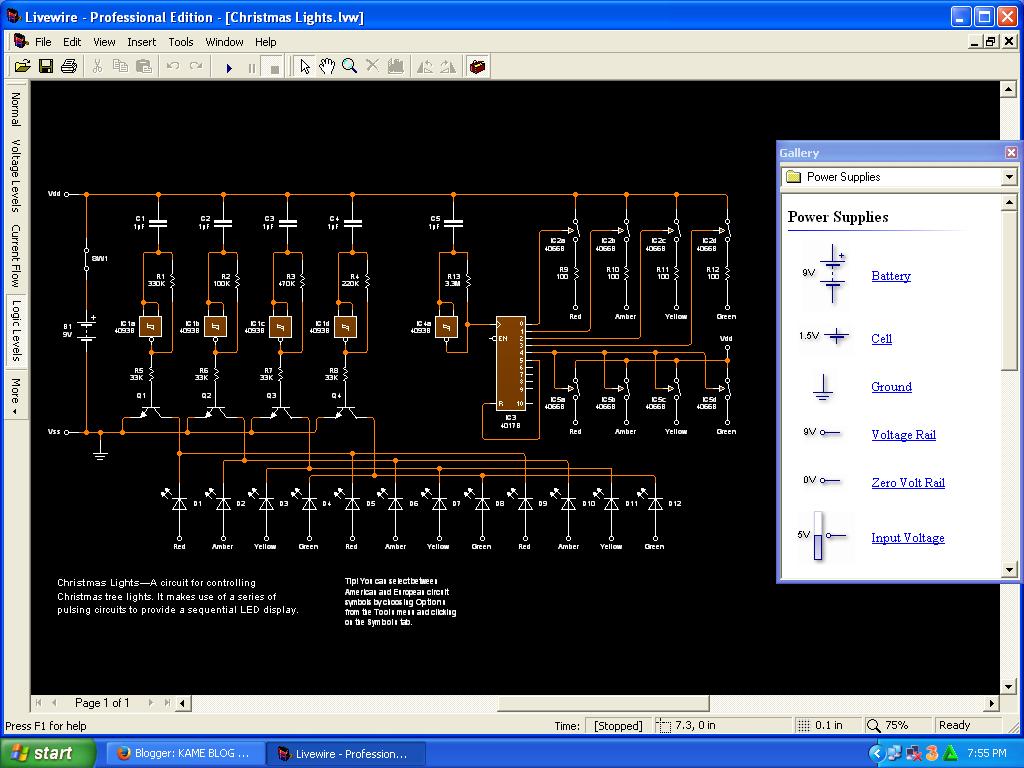Viewport: 1024px width, 768px height.
Task: Click the delete (X) tool
Action: click(x=372, y=66)
